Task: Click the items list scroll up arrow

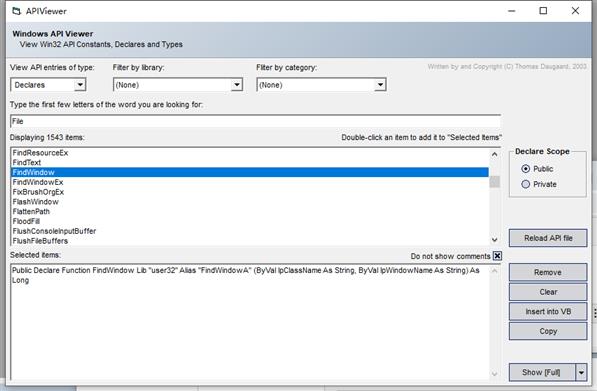Action: (495, 154)
